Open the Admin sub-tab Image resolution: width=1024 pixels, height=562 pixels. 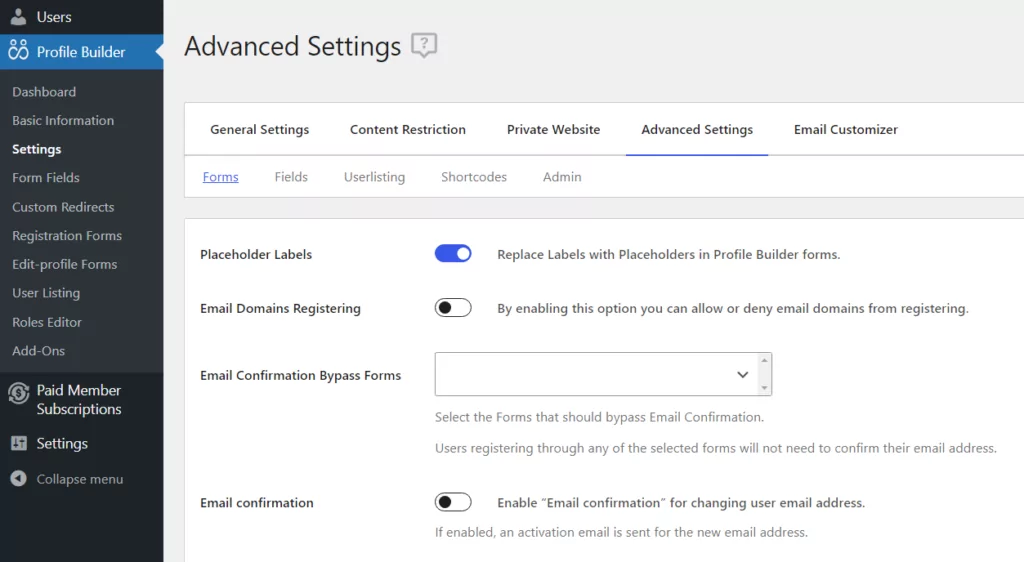click(562, 177)
